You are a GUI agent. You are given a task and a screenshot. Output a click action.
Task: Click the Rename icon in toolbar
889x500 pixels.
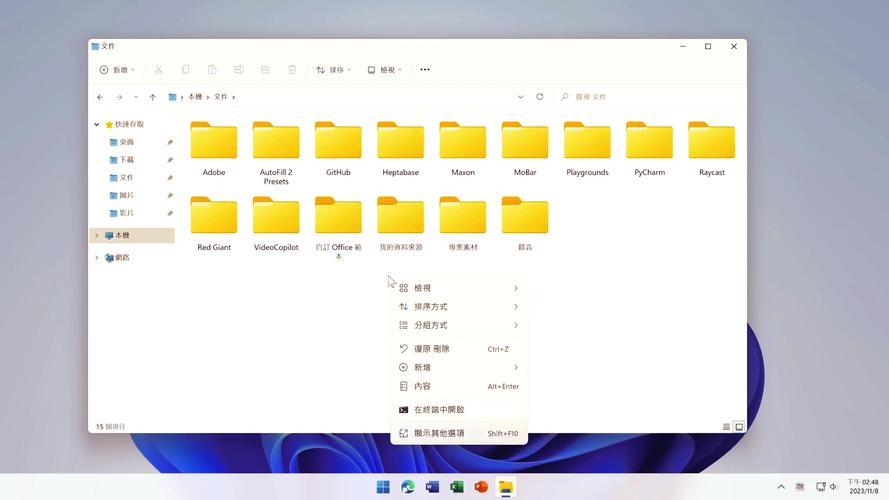tap(239, 70)
